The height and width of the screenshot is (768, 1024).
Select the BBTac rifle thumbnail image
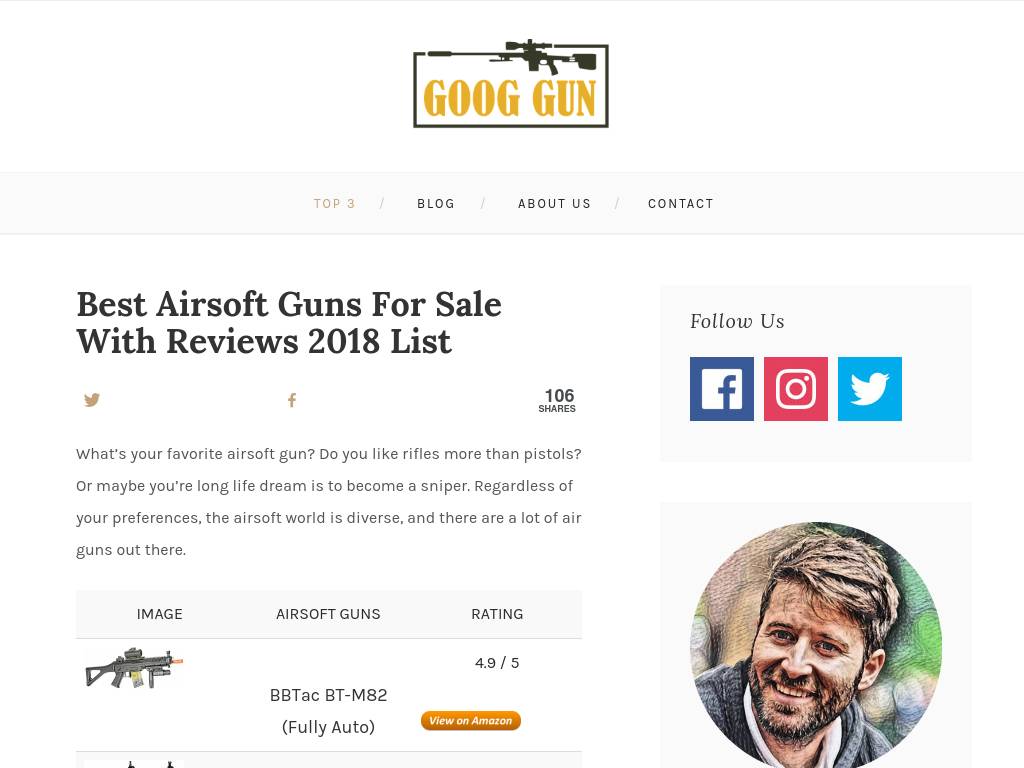(134, 668)
